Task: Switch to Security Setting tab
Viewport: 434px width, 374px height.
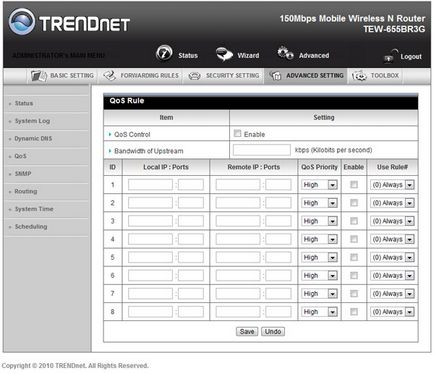Action: click(x=224, y=76)
